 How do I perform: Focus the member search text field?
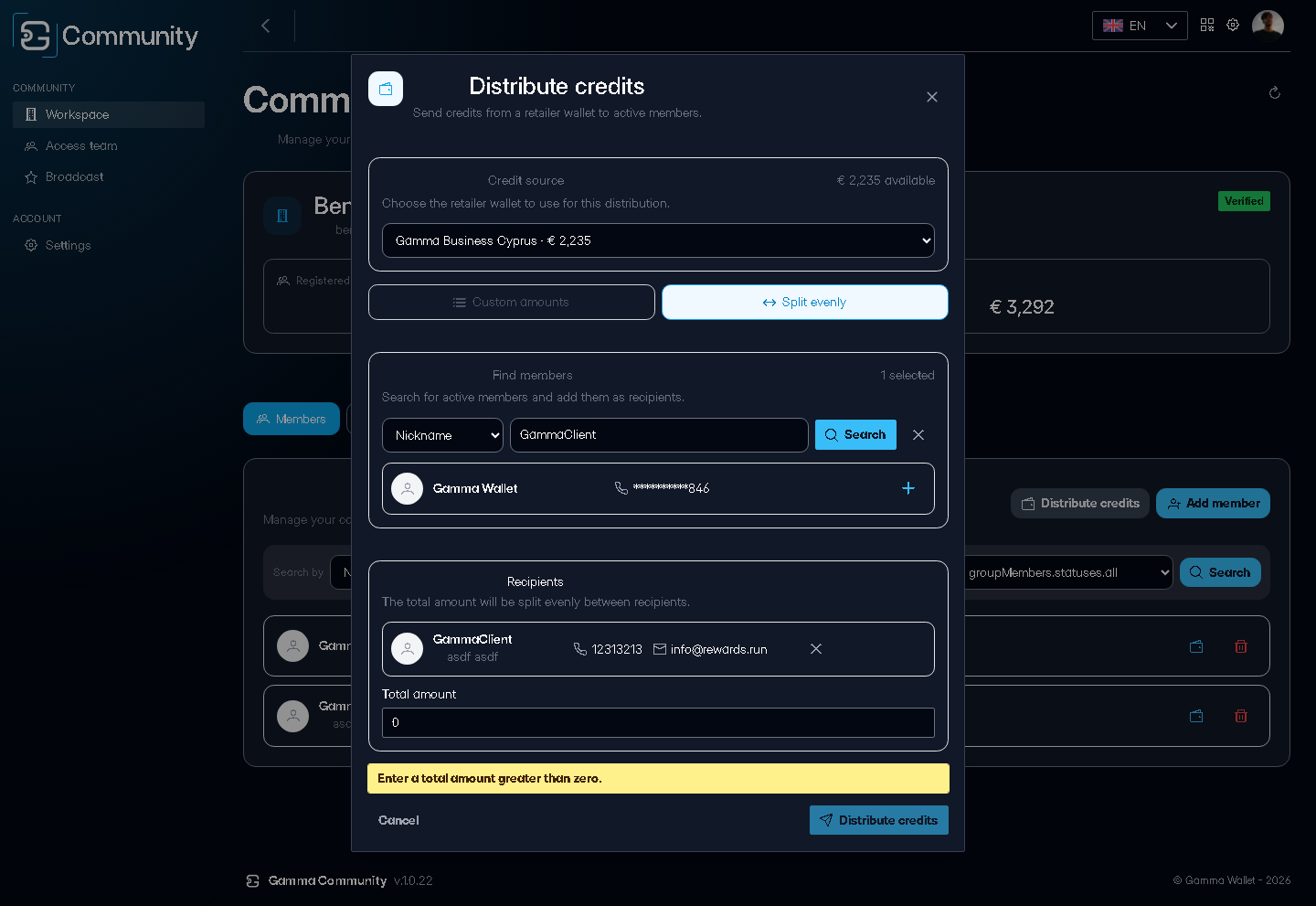659,435
